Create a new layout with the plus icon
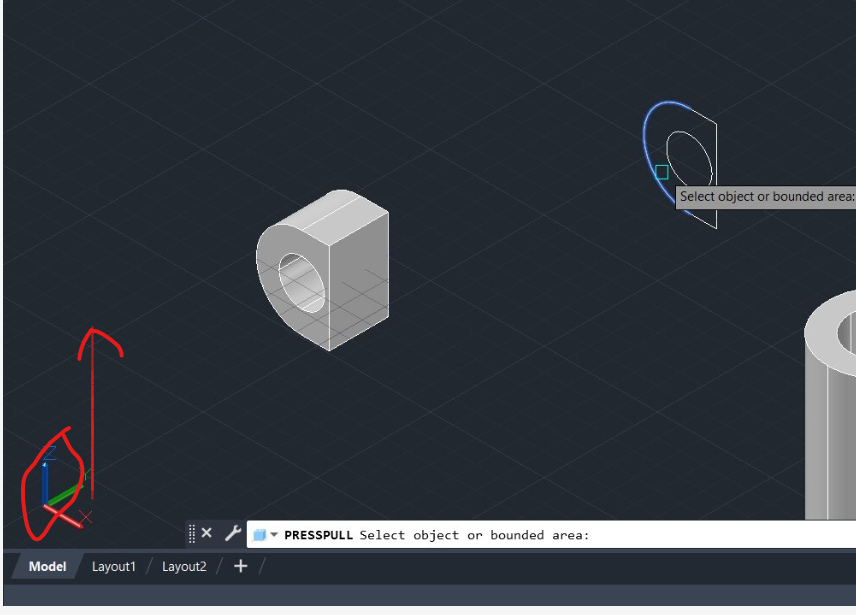 coord(240,566)
